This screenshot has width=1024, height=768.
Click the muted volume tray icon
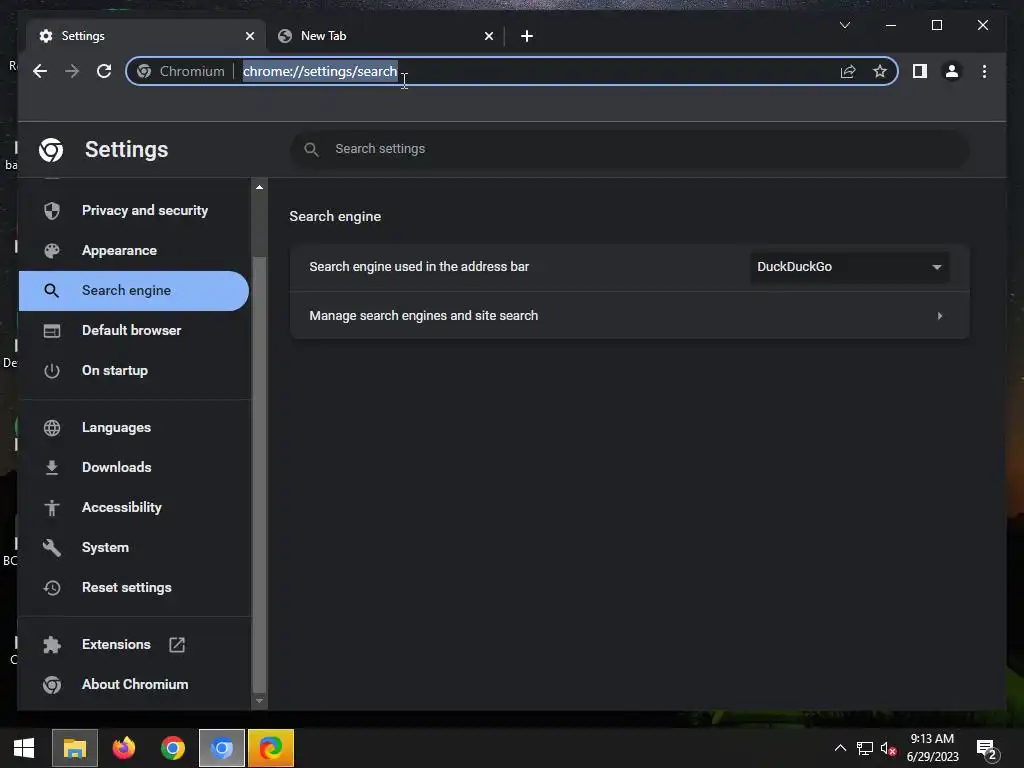tap(888, 748)
